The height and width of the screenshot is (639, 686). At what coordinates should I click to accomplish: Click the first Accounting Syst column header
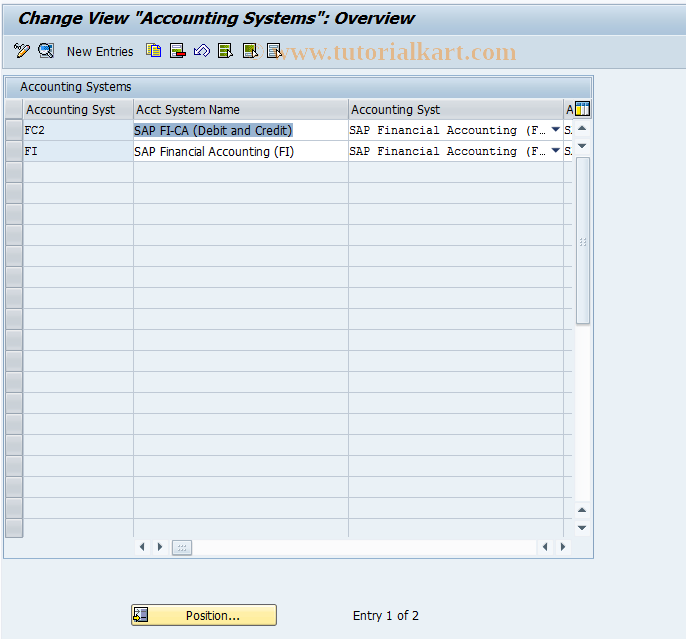click(x=78, y=109)
